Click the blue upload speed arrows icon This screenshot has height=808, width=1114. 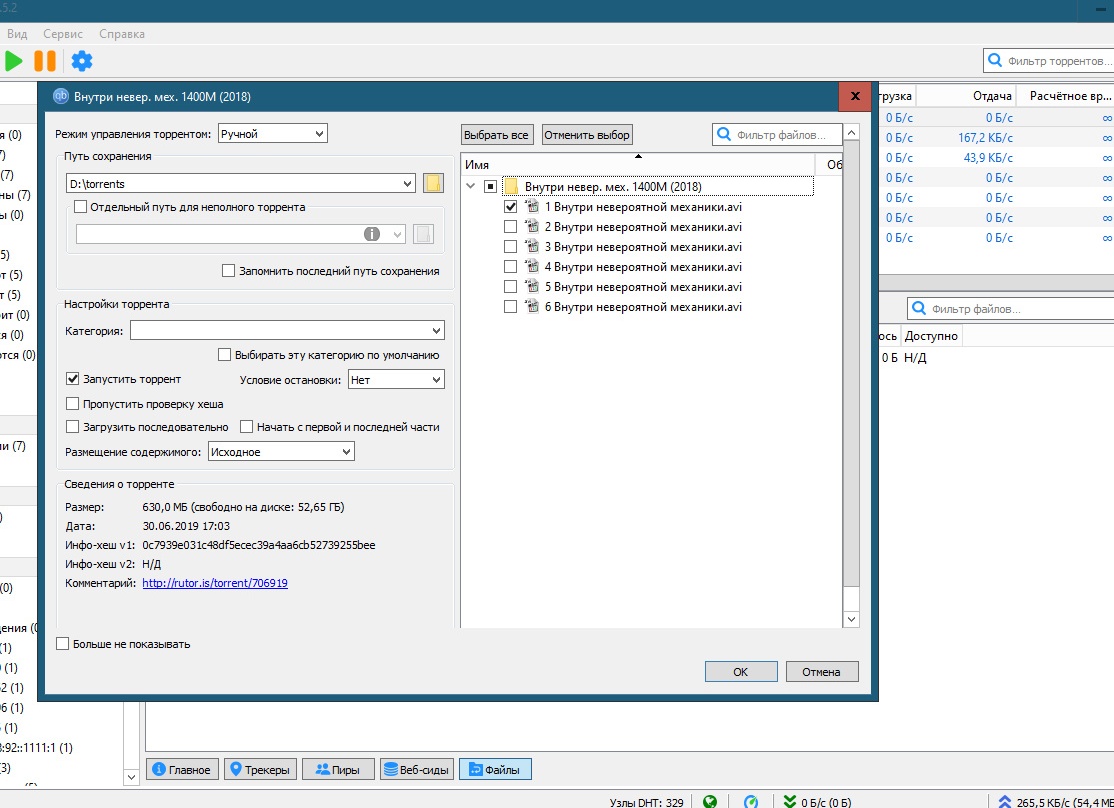pos(1005,802)
